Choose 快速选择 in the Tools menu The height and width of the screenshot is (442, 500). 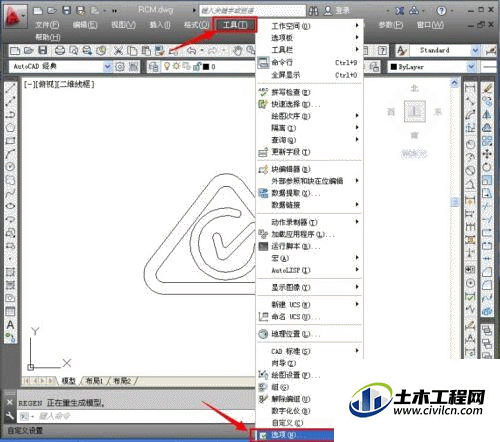tap(309, 104)
